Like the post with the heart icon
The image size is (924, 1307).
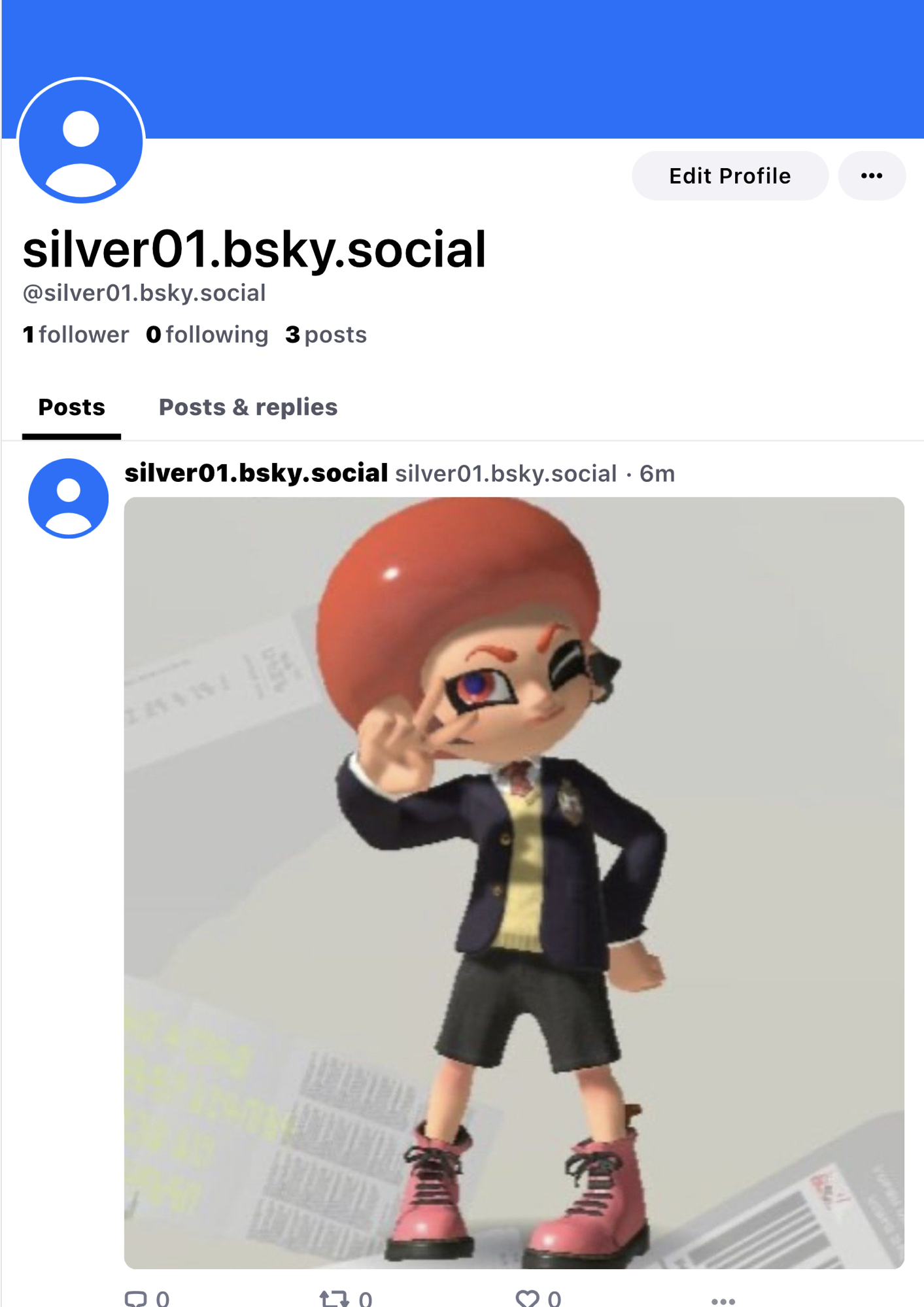click(527, 1298)
